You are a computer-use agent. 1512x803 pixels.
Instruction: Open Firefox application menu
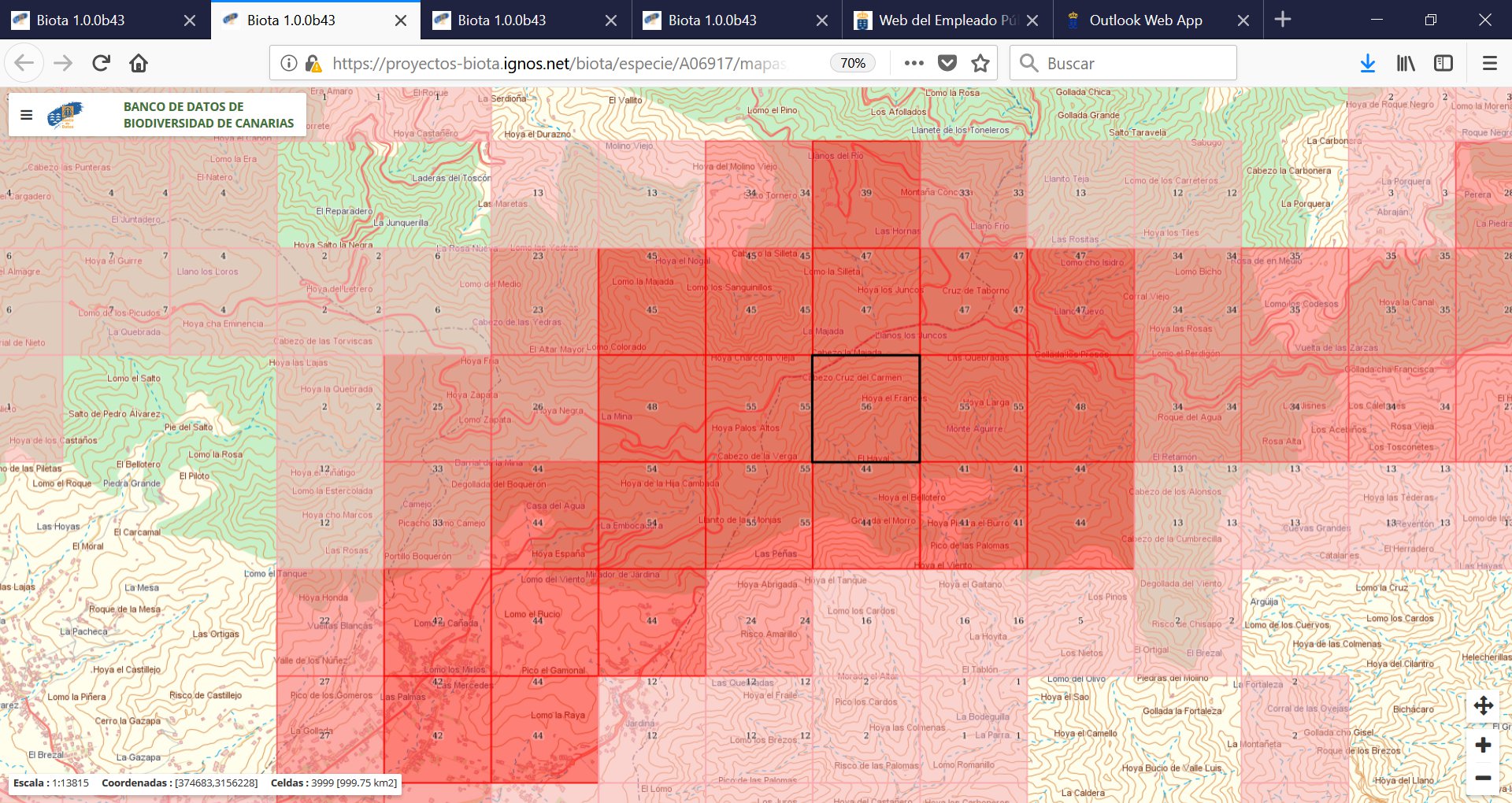[x=1489, y=63]
